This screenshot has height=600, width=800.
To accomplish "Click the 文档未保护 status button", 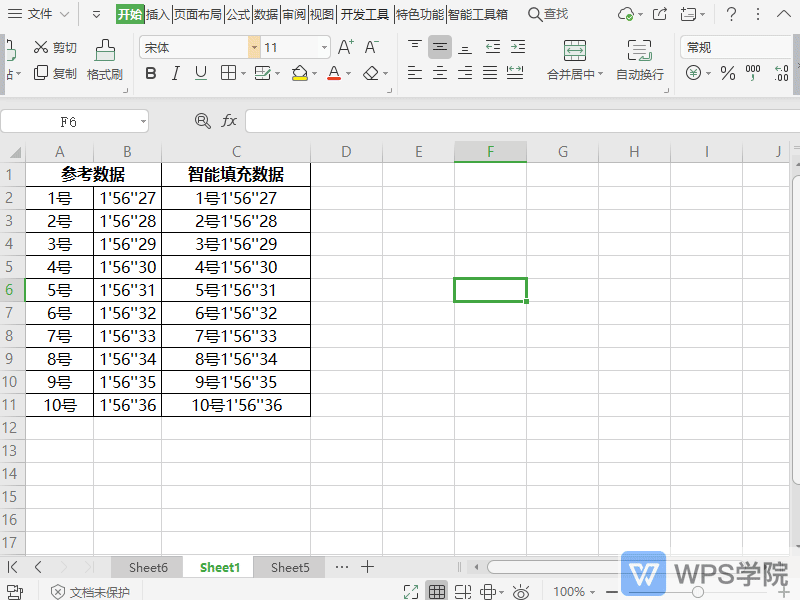I will [90, 592].
